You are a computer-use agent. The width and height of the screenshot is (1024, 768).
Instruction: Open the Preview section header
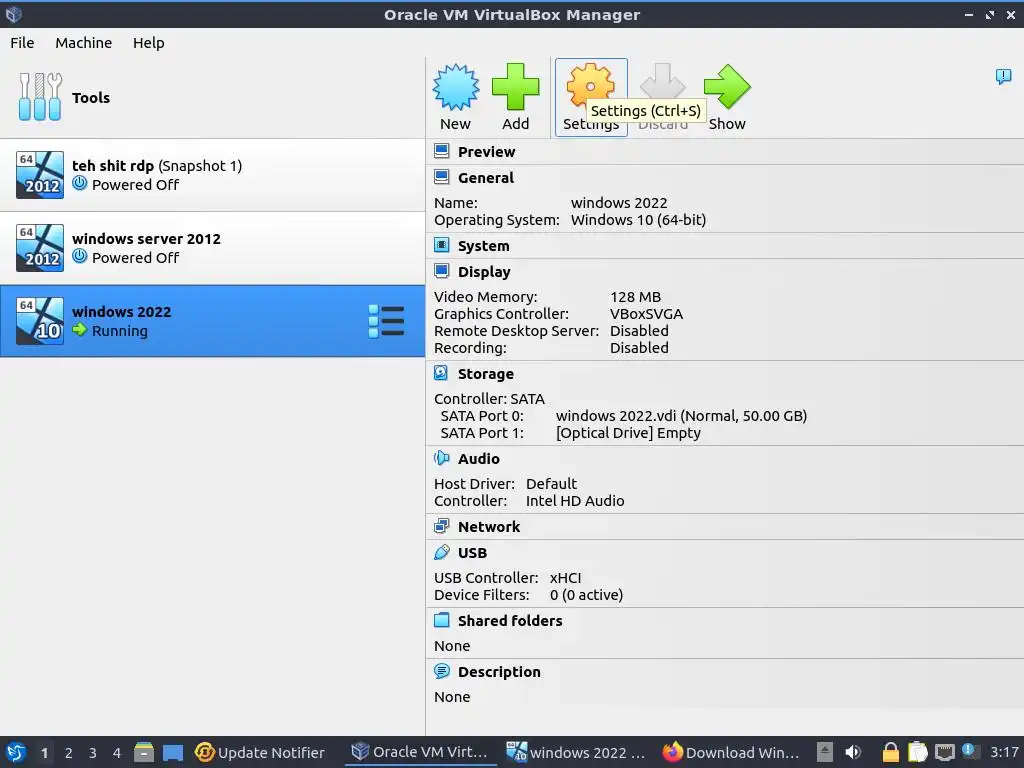coord(486,152)
